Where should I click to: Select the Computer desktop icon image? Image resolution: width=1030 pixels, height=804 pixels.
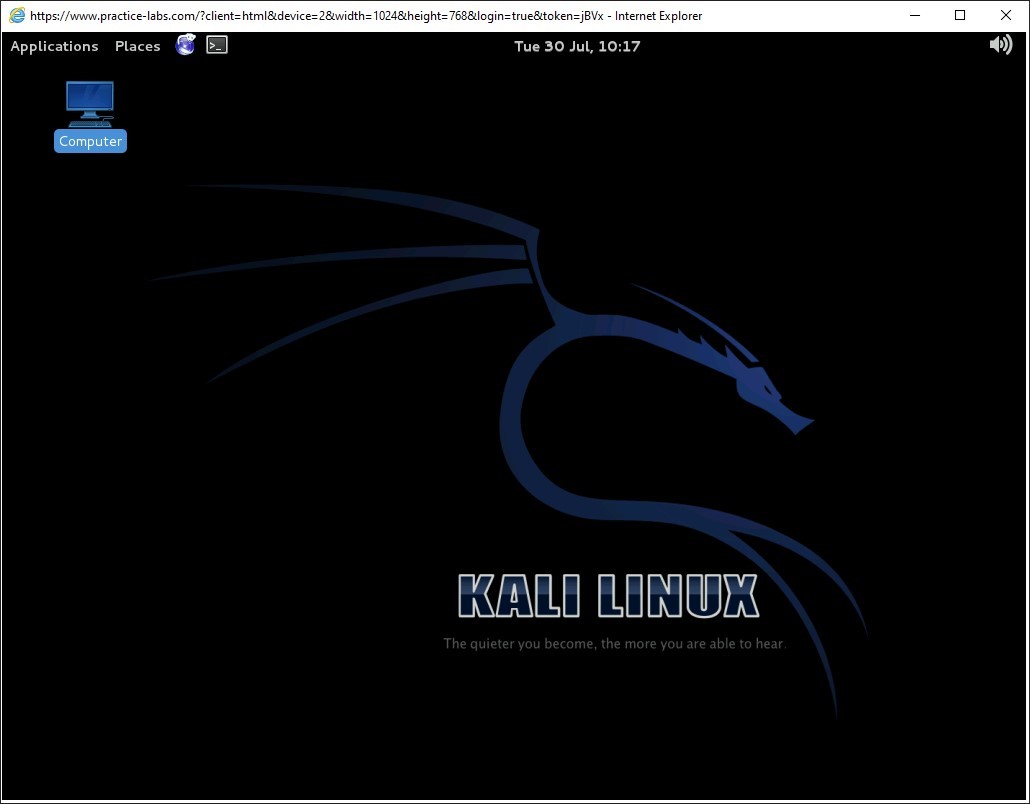point(90,103)
